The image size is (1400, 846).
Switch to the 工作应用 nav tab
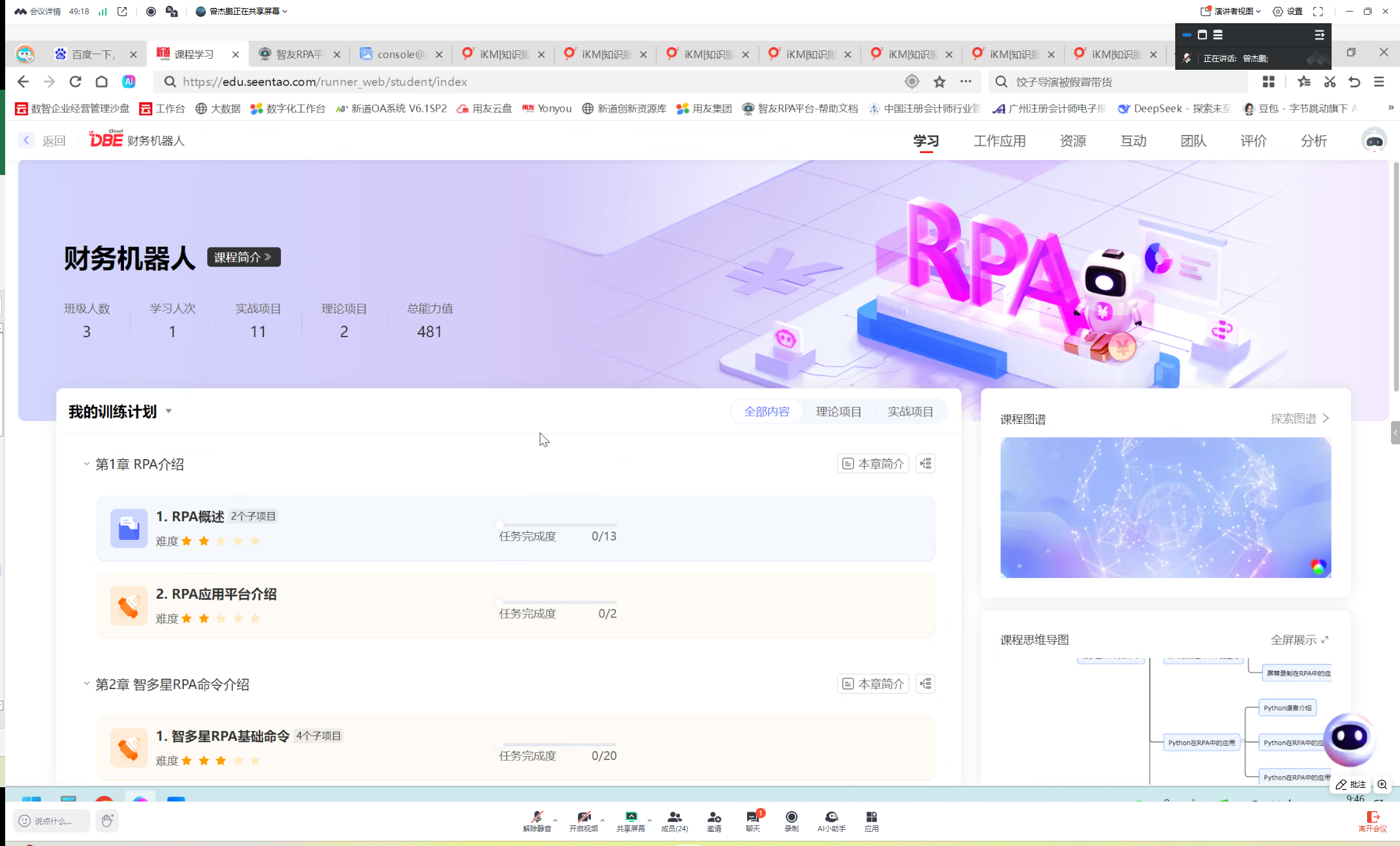click(x=999, y=141)
